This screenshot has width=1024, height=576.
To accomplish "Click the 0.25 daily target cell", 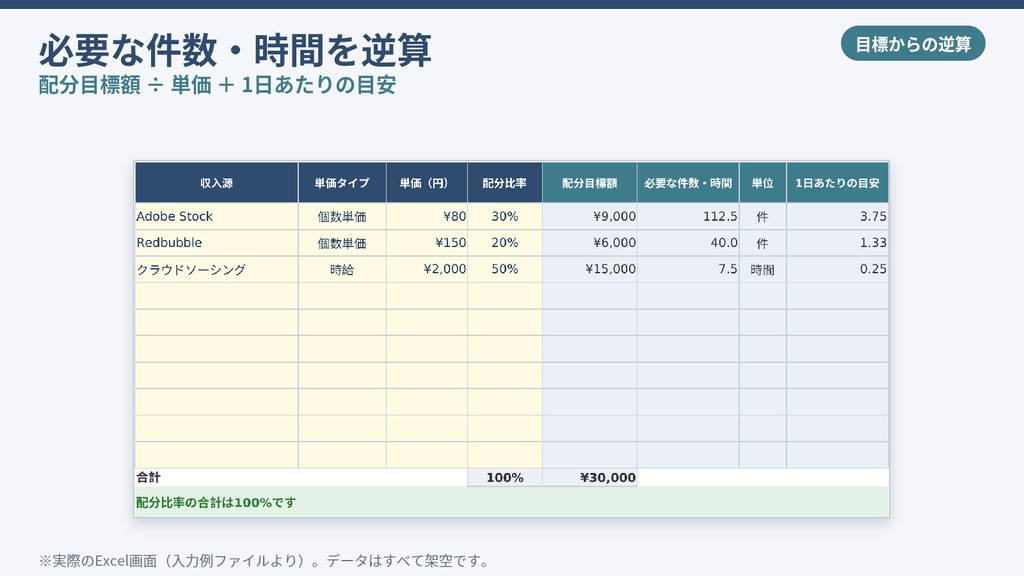I will 837,269.
